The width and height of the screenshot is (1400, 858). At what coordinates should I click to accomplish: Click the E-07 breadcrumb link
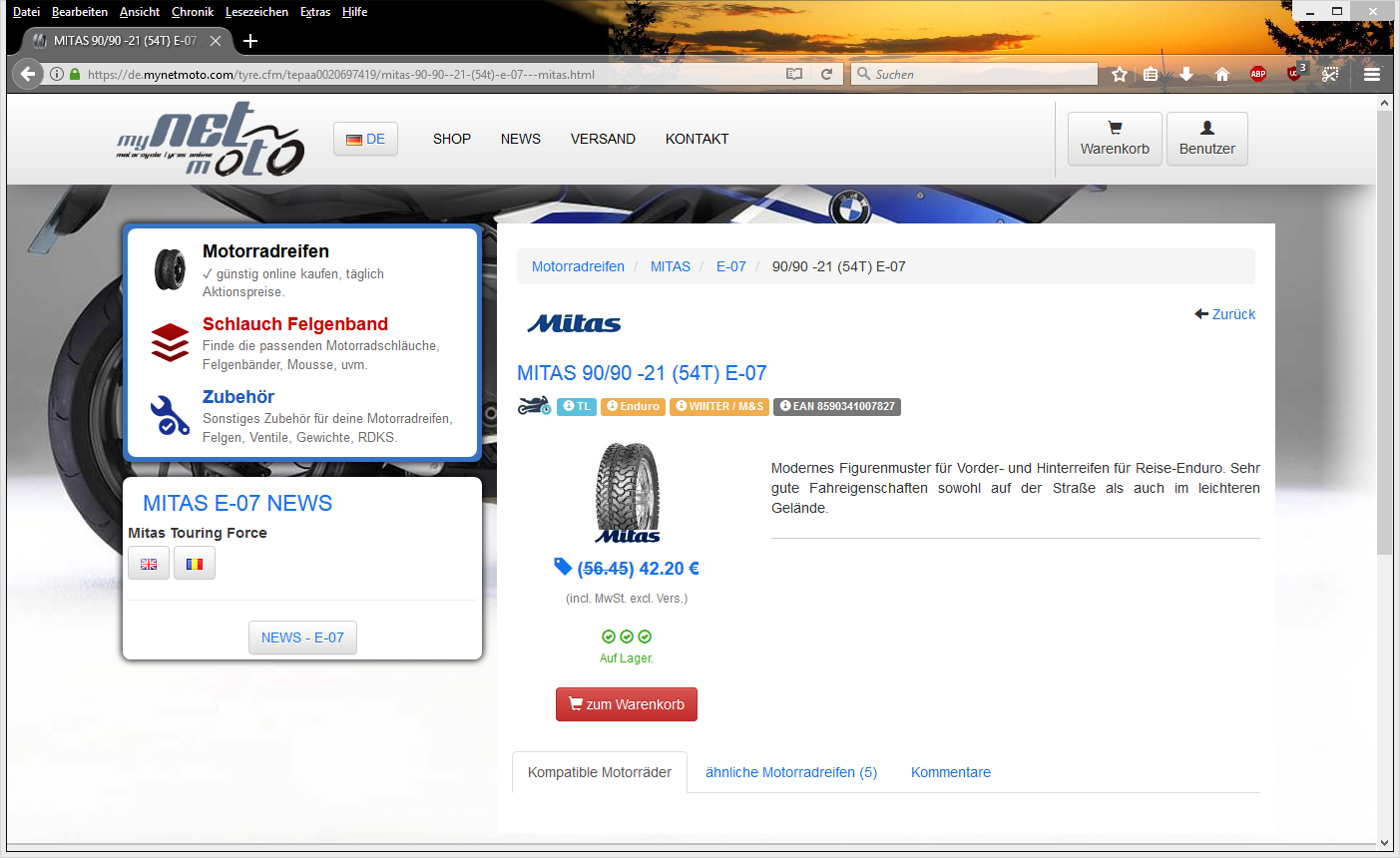coord(731,266)
